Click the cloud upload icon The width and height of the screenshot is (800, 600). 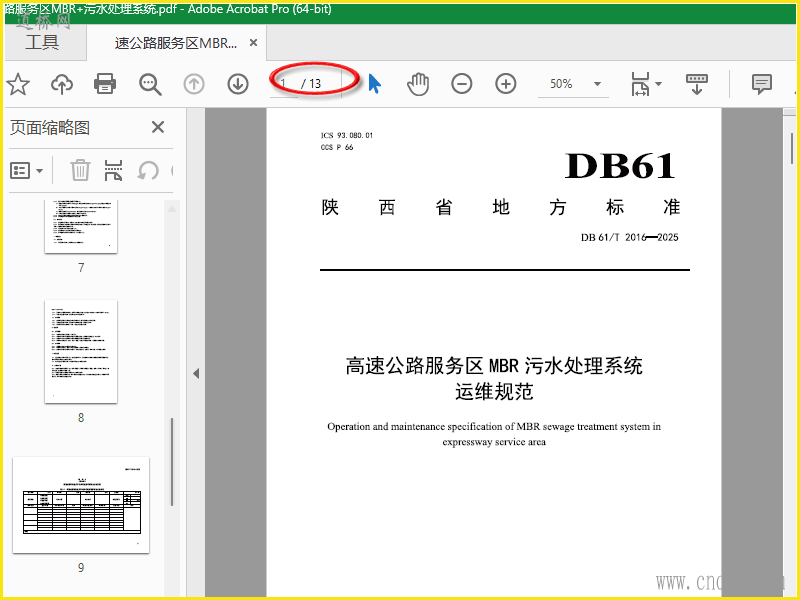[62, 84]
